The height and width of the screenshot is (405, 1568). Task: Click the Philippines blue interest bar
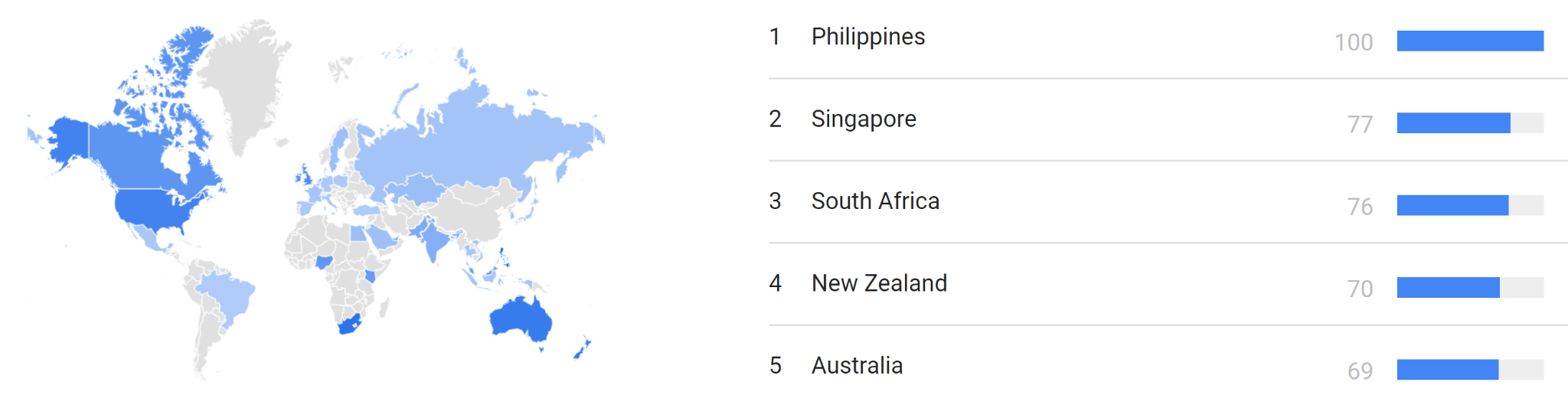click(x=1469, y=41)
